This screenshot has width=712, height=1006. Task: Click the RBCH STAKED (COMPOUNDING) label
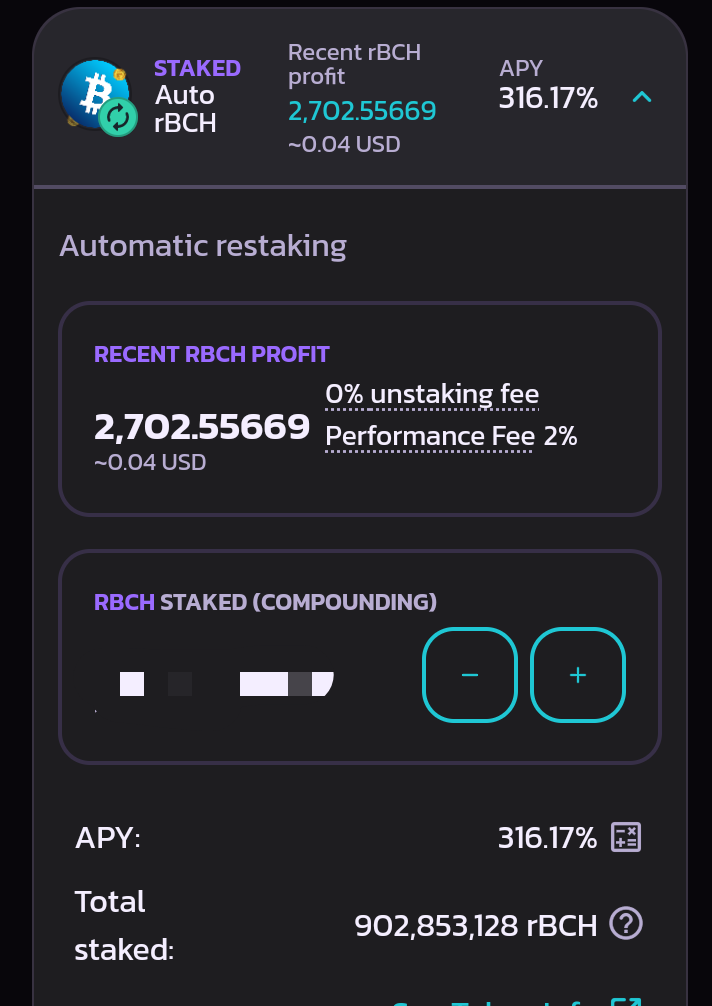265,602
